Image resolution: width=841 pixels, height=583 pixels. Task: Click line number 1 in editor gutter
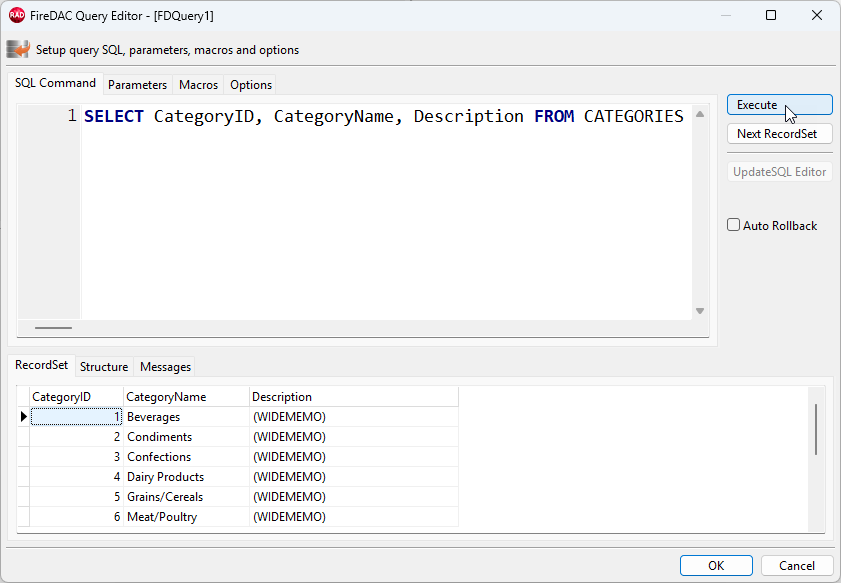click(x=72, y=116)
